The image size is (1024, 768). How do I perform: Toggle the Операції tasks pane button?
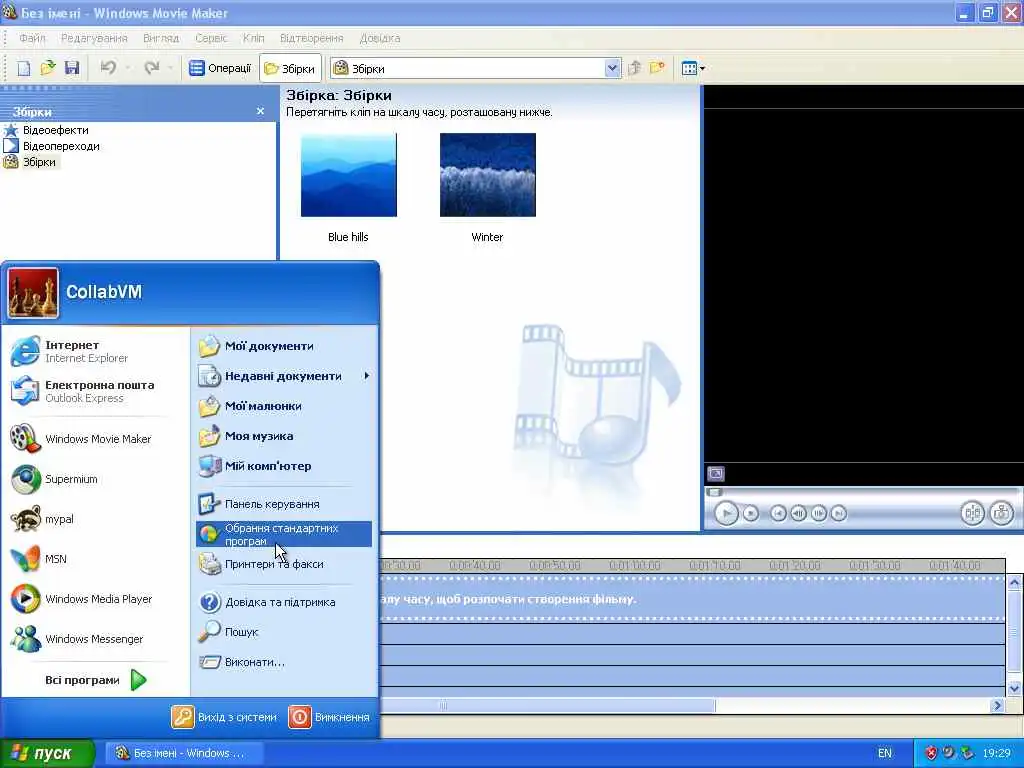coord(220,68)
